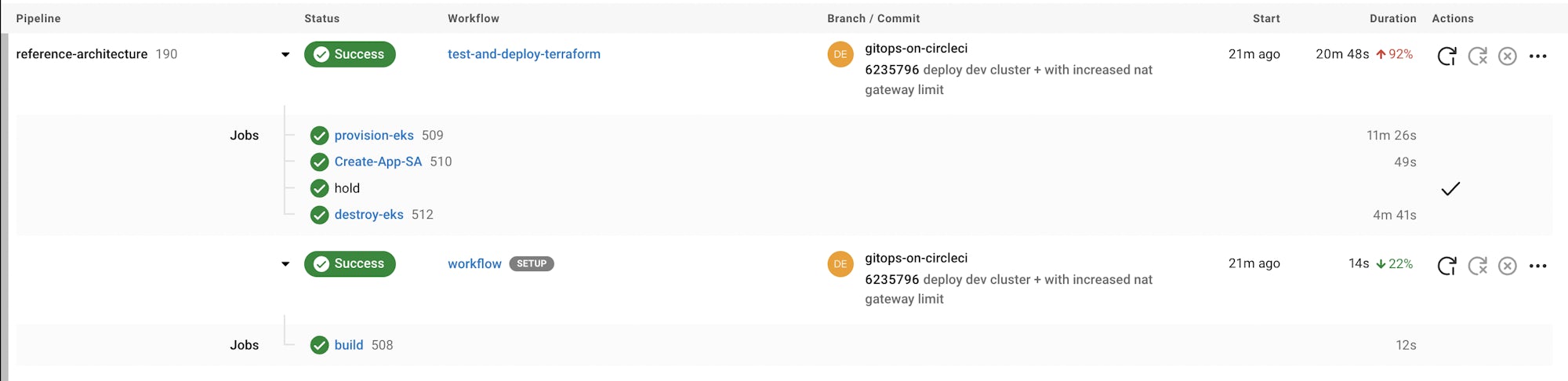Viewport: 1568px width, 381px height.
Task: Collapse the setup workflow jobs list
Action: pos(285,264)
